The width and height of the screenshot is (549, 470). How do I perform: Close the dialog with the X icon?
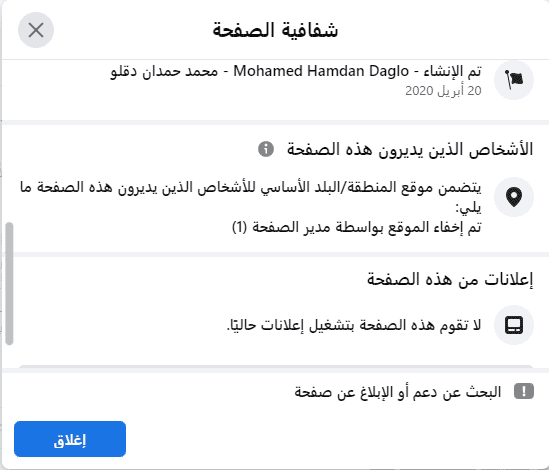[36, 30]
